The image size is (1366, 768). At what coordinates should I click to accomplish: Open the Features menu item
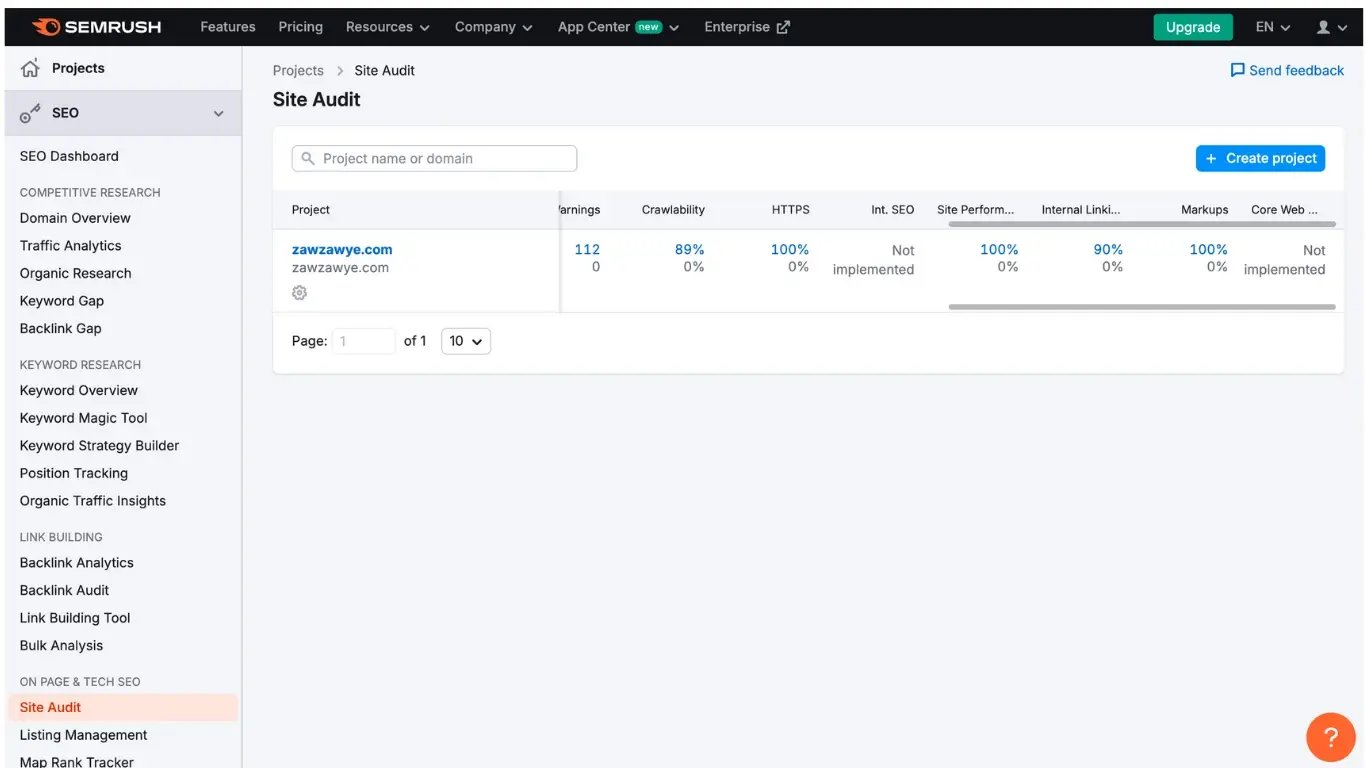click(x=228, y=27)
